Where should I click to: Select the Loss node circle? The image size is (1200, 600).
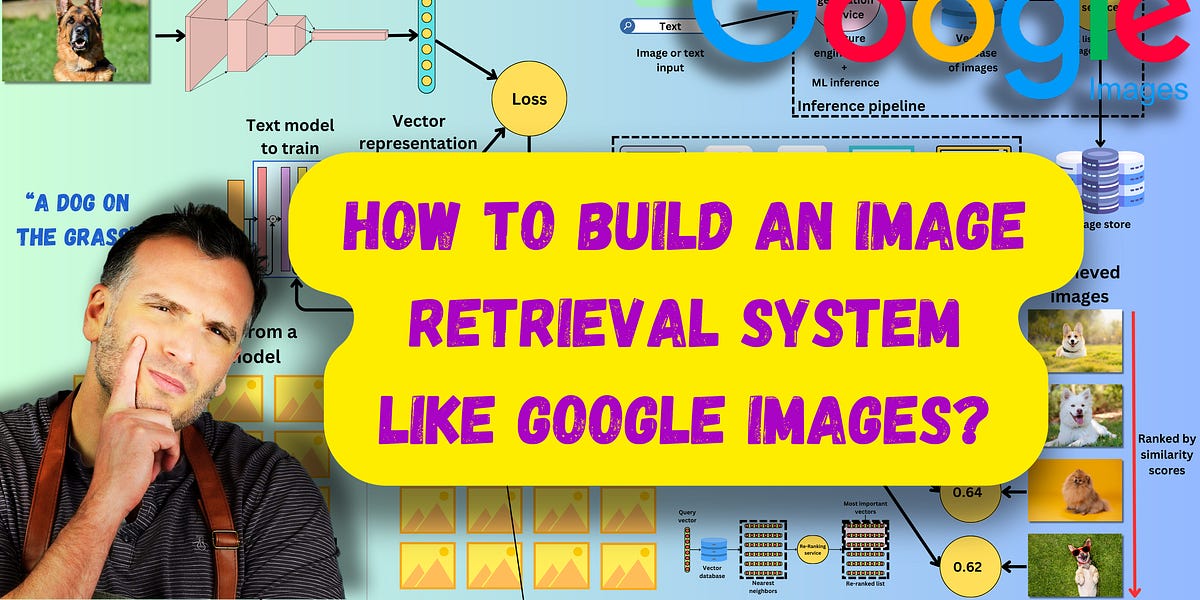[530, 98]
